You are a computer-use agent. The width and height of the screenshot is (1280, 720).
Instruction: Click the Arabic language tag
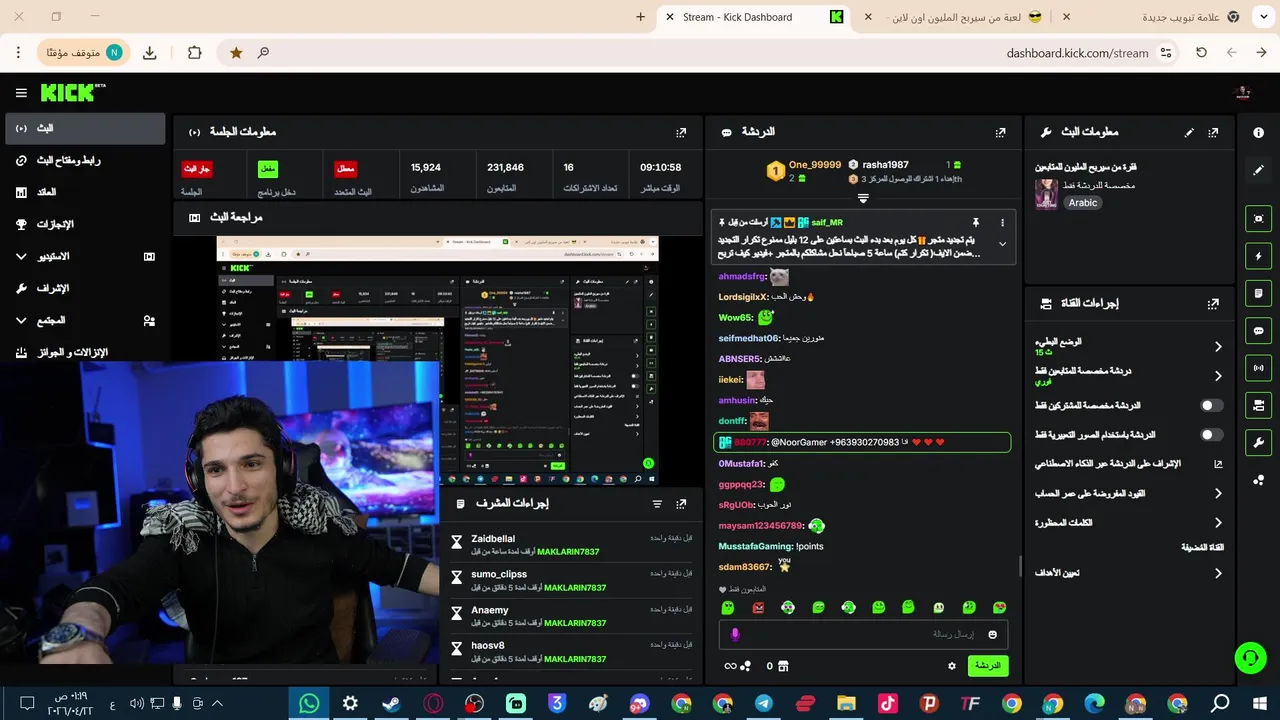[x=1083, y=203]
